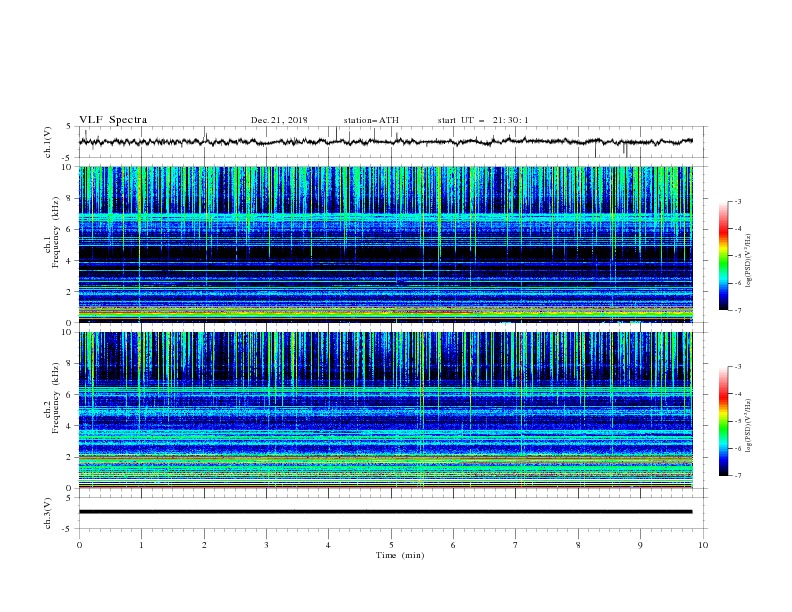Click the ch.1 color scale bar
Image resolution: width=792 pixels, height=612 pixels.
click(724, 256)
